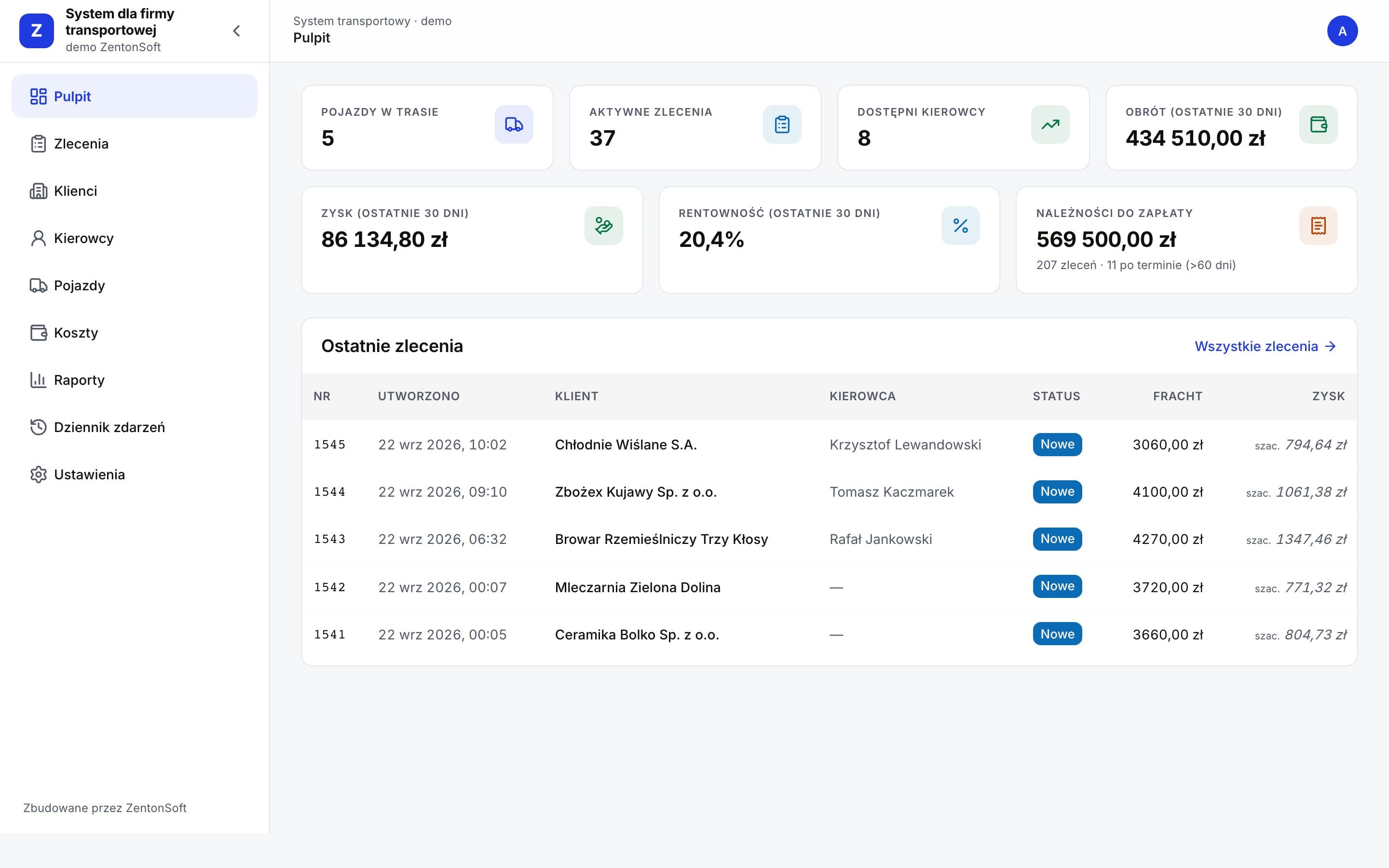Click the Koszty wallet icon in sidebar
Image resolution: width=1389 pixels, height=868 pixels.
click(39, 333)
